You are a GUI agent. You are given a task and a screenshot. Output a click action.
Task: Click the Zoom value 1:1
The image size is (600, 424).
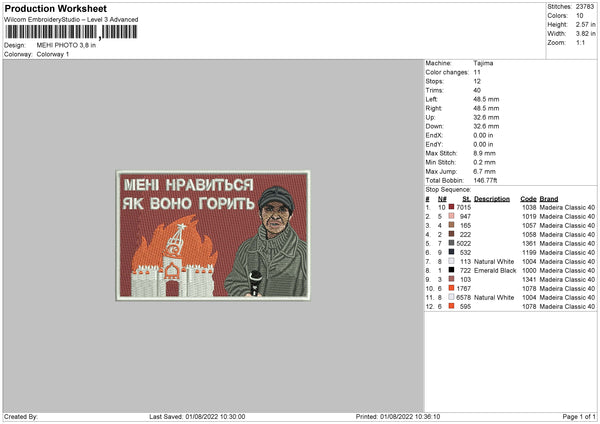click(x=580, y=42)
